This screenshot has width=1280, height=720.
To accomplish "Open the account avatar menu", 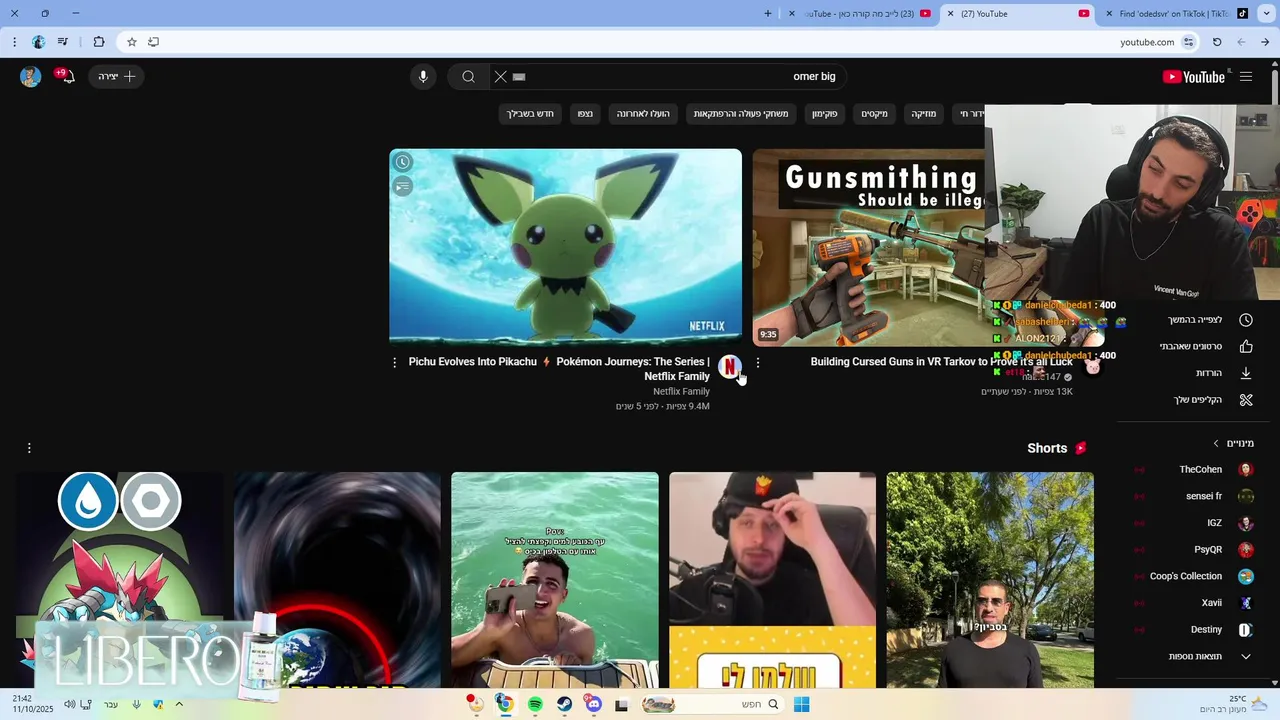I will point(31,77).
